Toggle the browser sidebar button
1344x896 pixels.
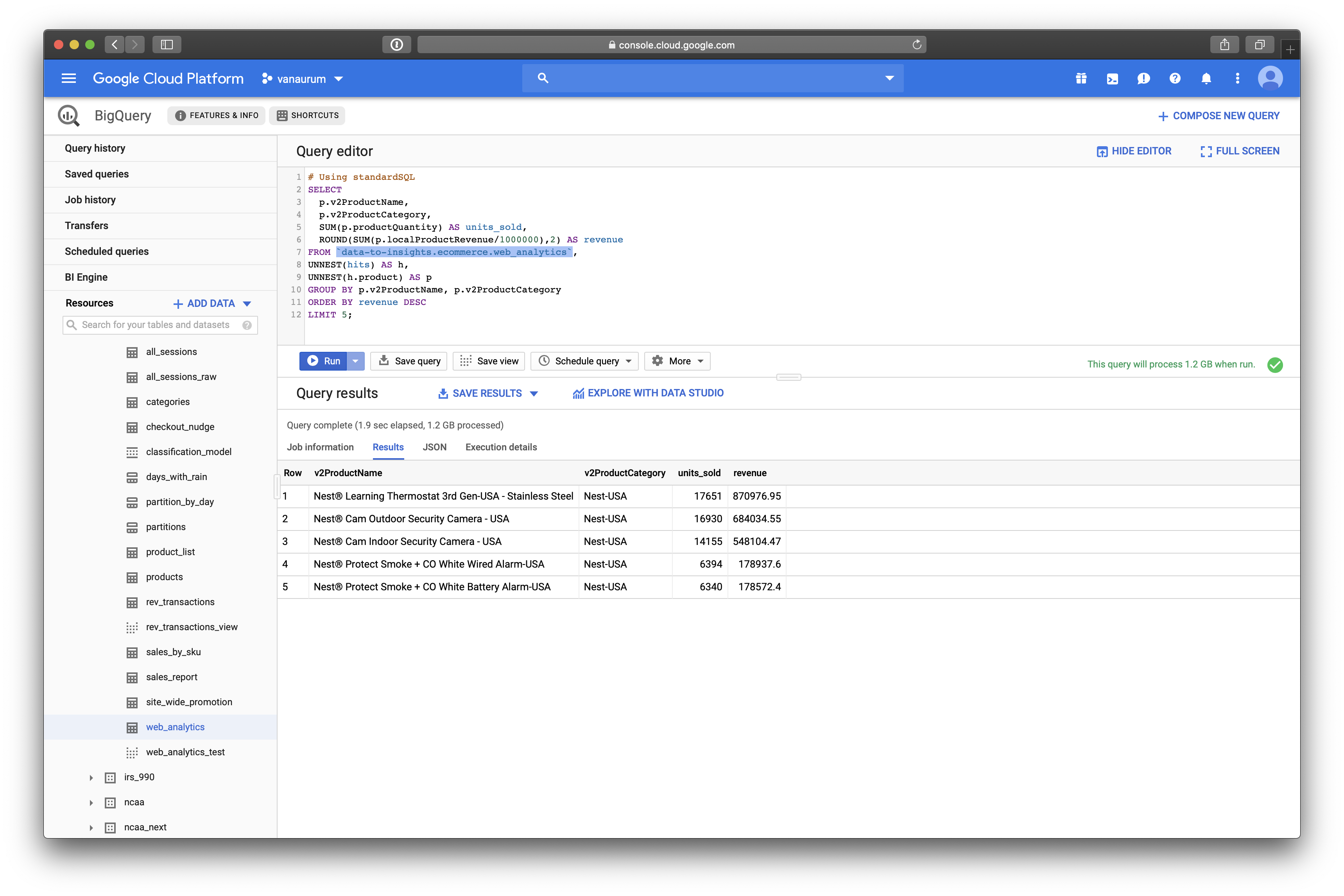tap(167, 45)
